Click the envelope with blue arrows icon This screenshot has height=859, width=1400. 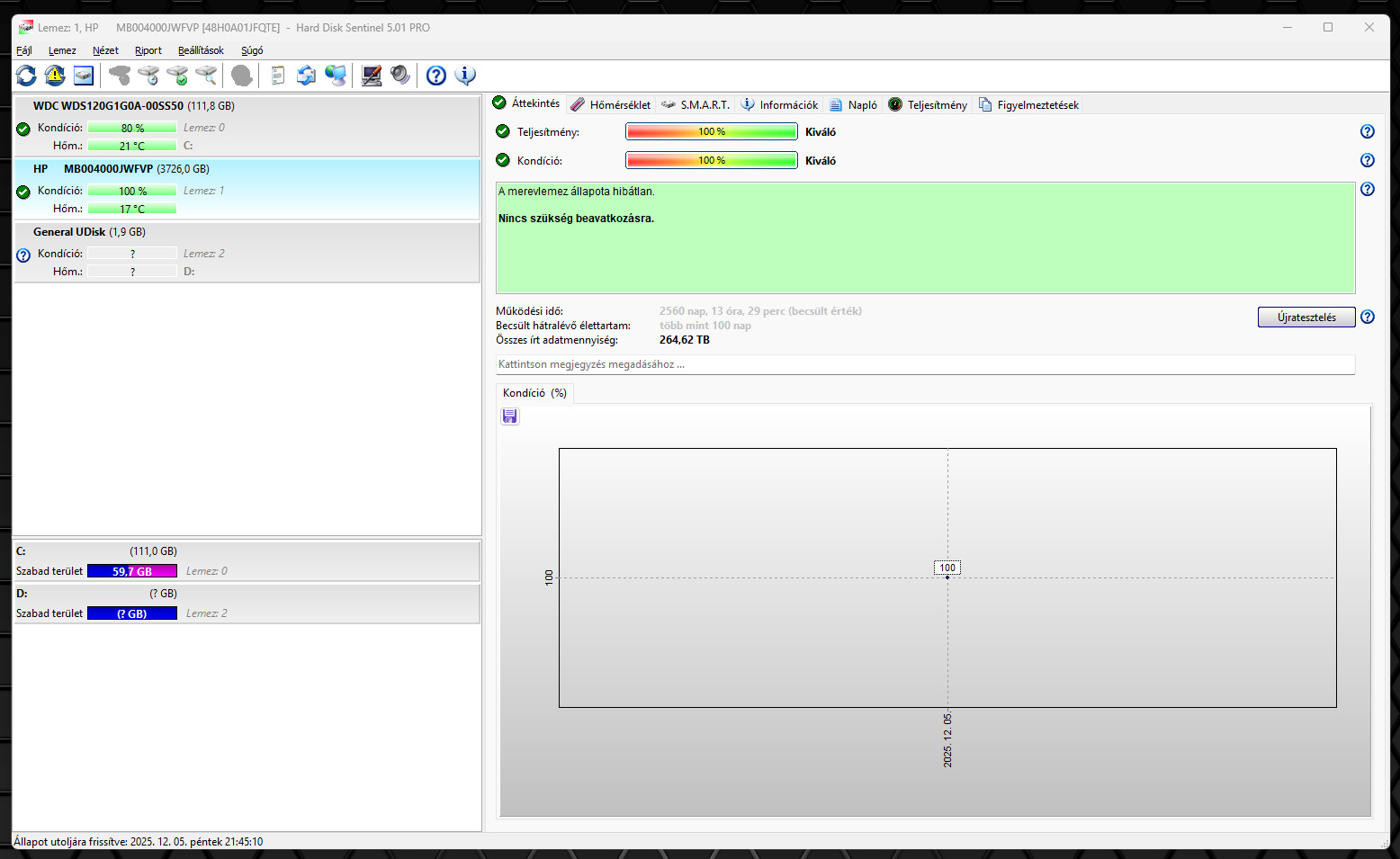(307, 76)
